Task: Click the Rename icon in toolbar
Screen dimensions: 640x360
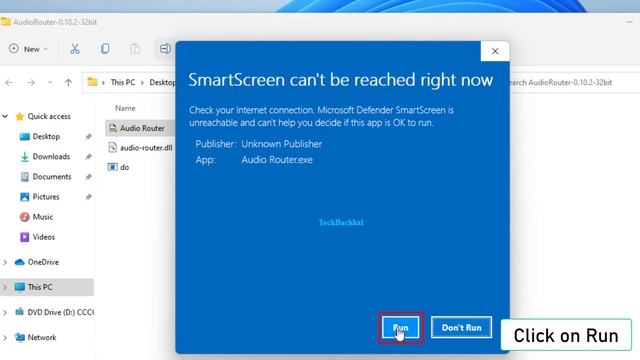Action: point(165,49)
